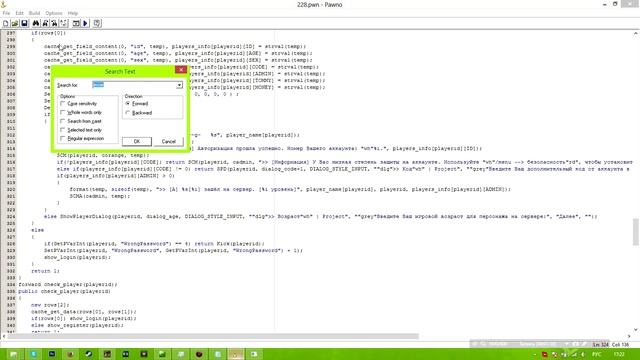Click code line 'return 1;' on line 332
Screen dimensions: 640x360
pos(45,271)
